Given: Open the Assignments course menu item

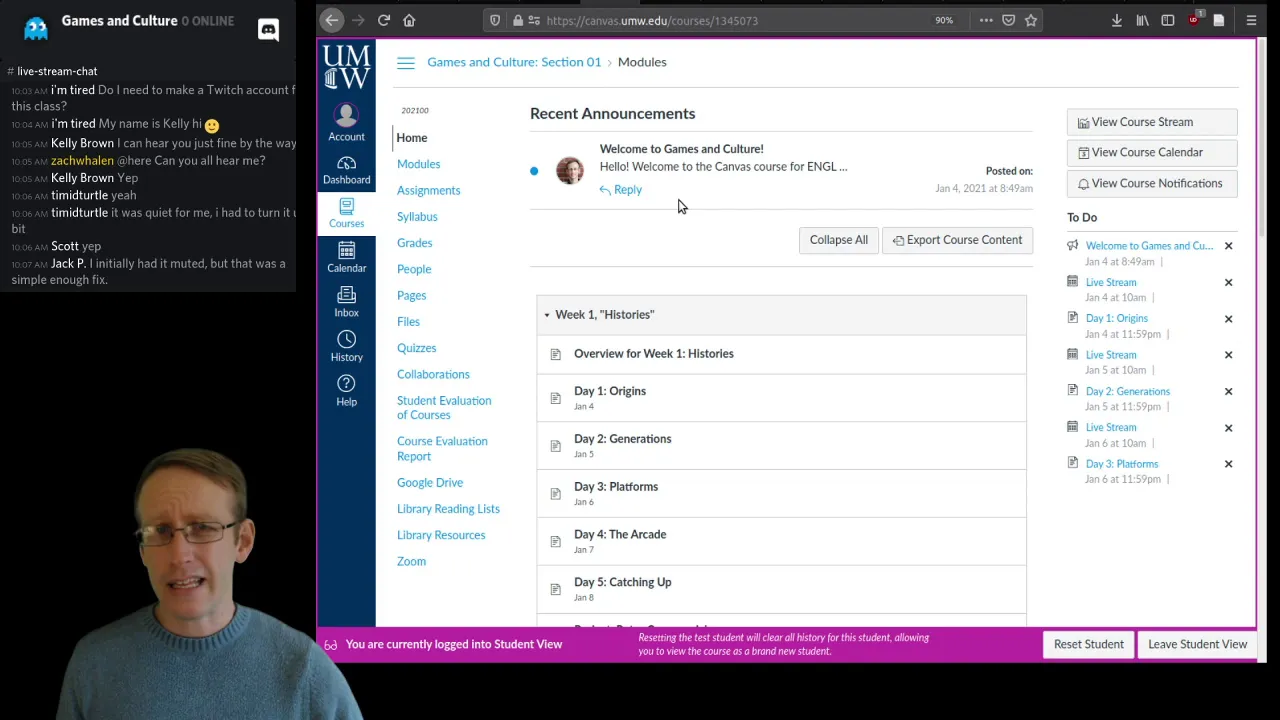Looking at the screenshot, I should pyautogui.click(x=428, y=190).
